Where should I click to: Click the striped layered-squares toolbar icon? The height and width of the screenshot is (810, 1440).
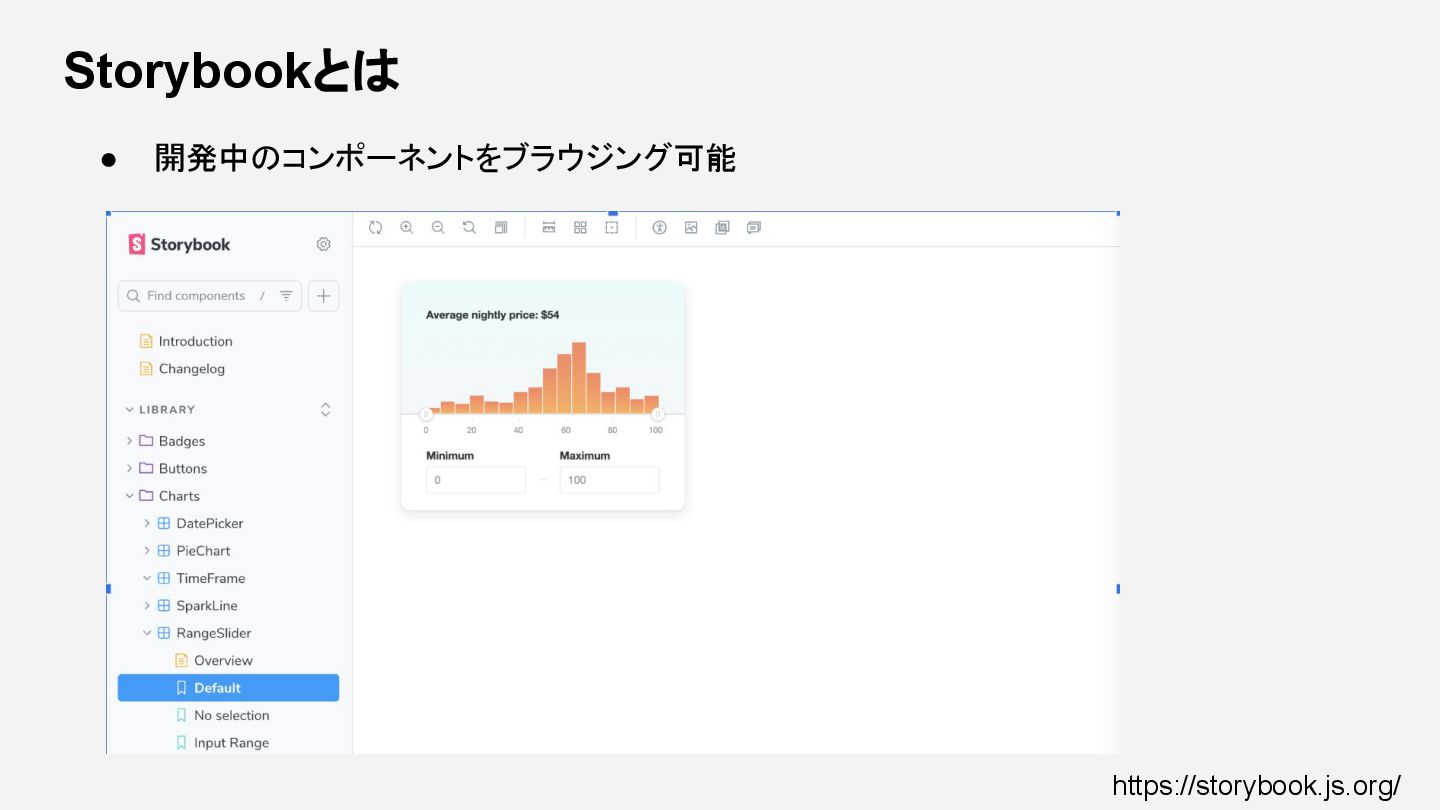pos(722,227)
